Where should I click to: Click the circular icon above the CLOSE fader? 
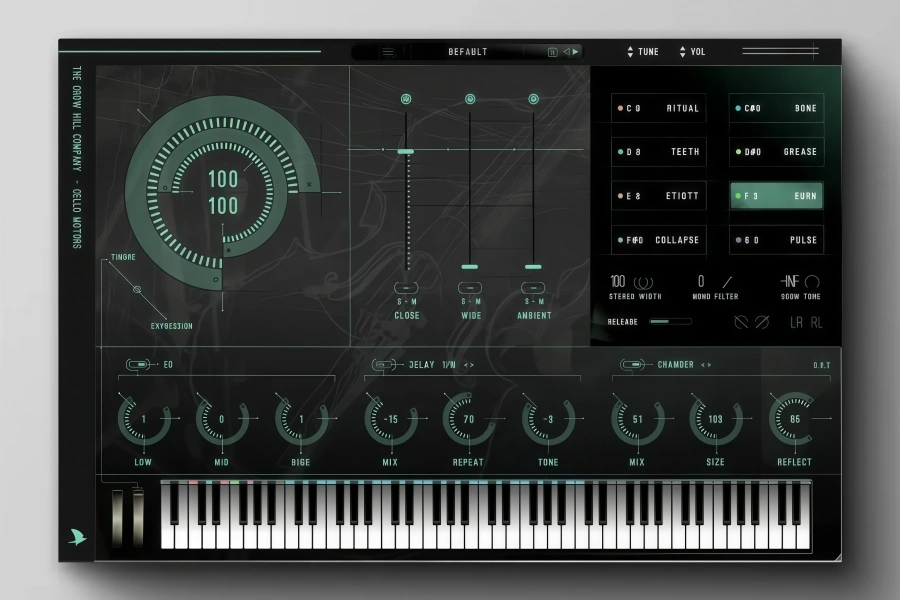(x=406, y=99)
